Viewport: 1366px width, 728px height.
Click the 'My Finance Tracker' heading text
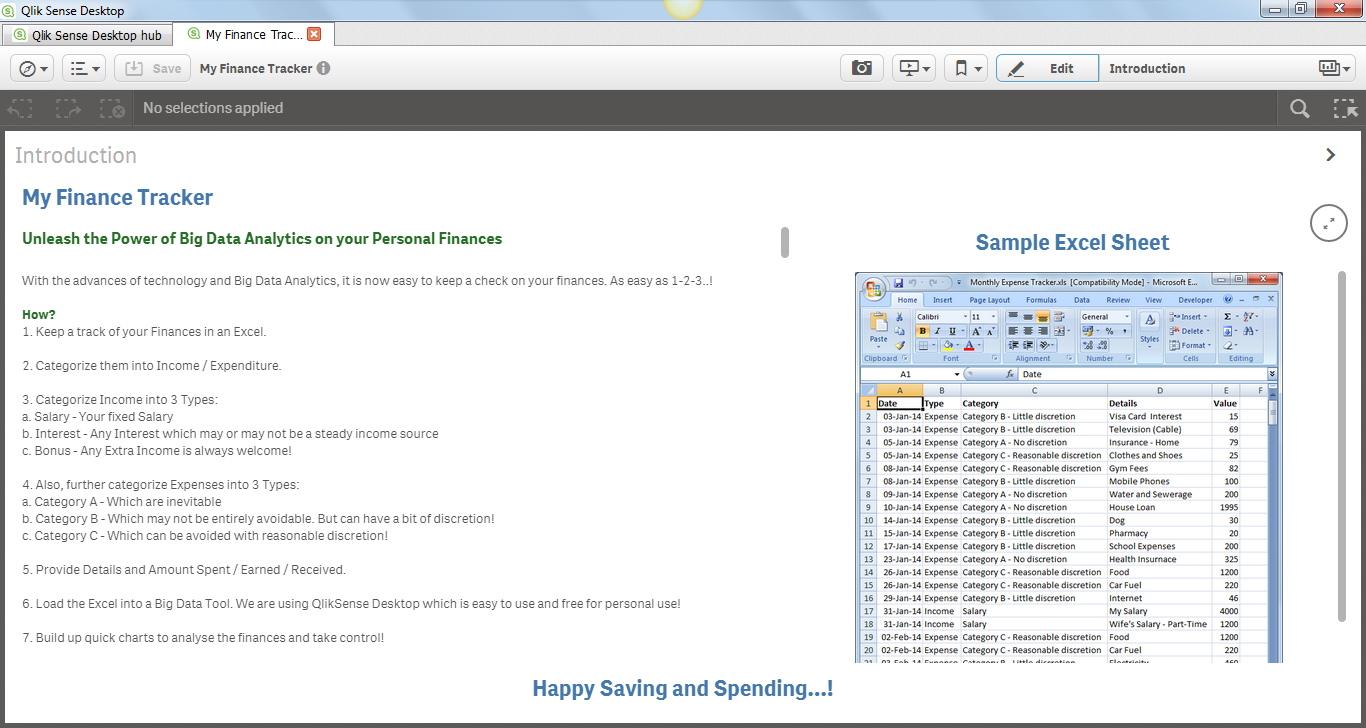(x=117, y=197)
